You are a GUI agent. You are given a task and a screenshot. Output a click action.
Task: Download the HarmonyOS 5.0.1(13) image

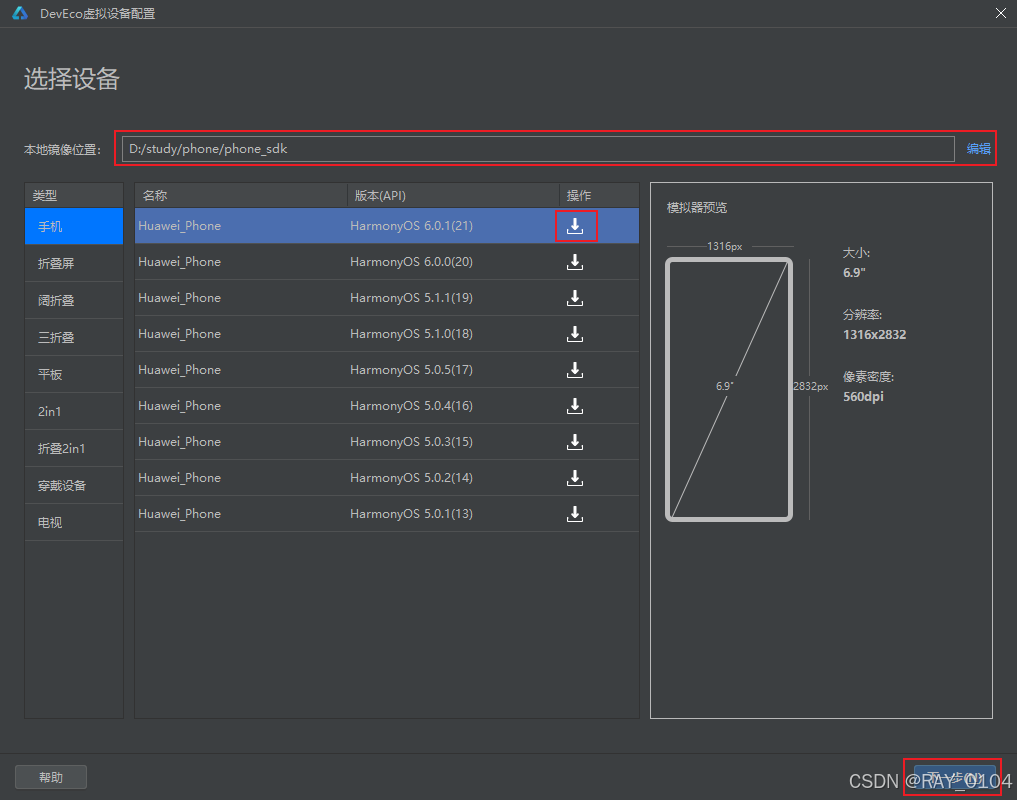point(575,514)
